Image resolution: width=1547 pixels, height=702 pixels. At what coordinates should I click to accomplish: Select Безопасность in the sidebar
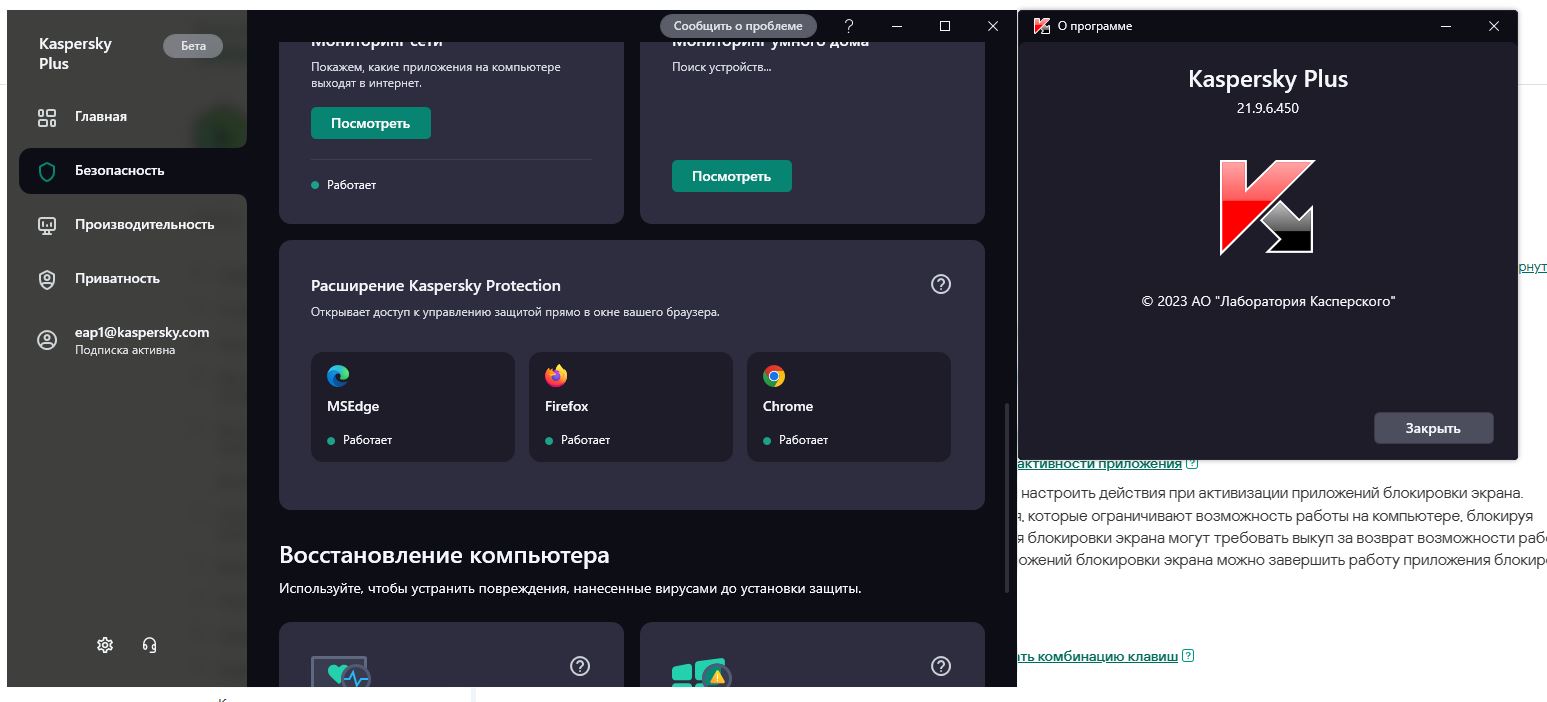[132, 171]
